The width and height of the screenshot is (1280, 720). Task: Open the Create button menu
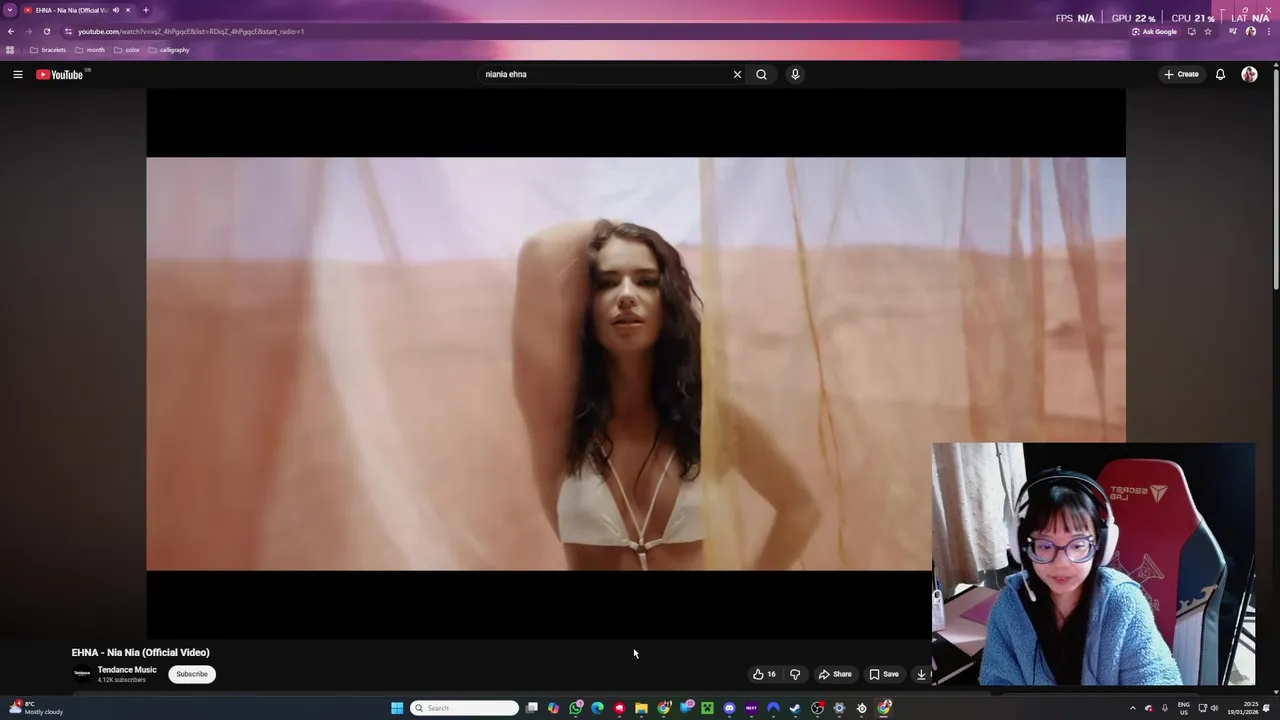click(1181, 74)
